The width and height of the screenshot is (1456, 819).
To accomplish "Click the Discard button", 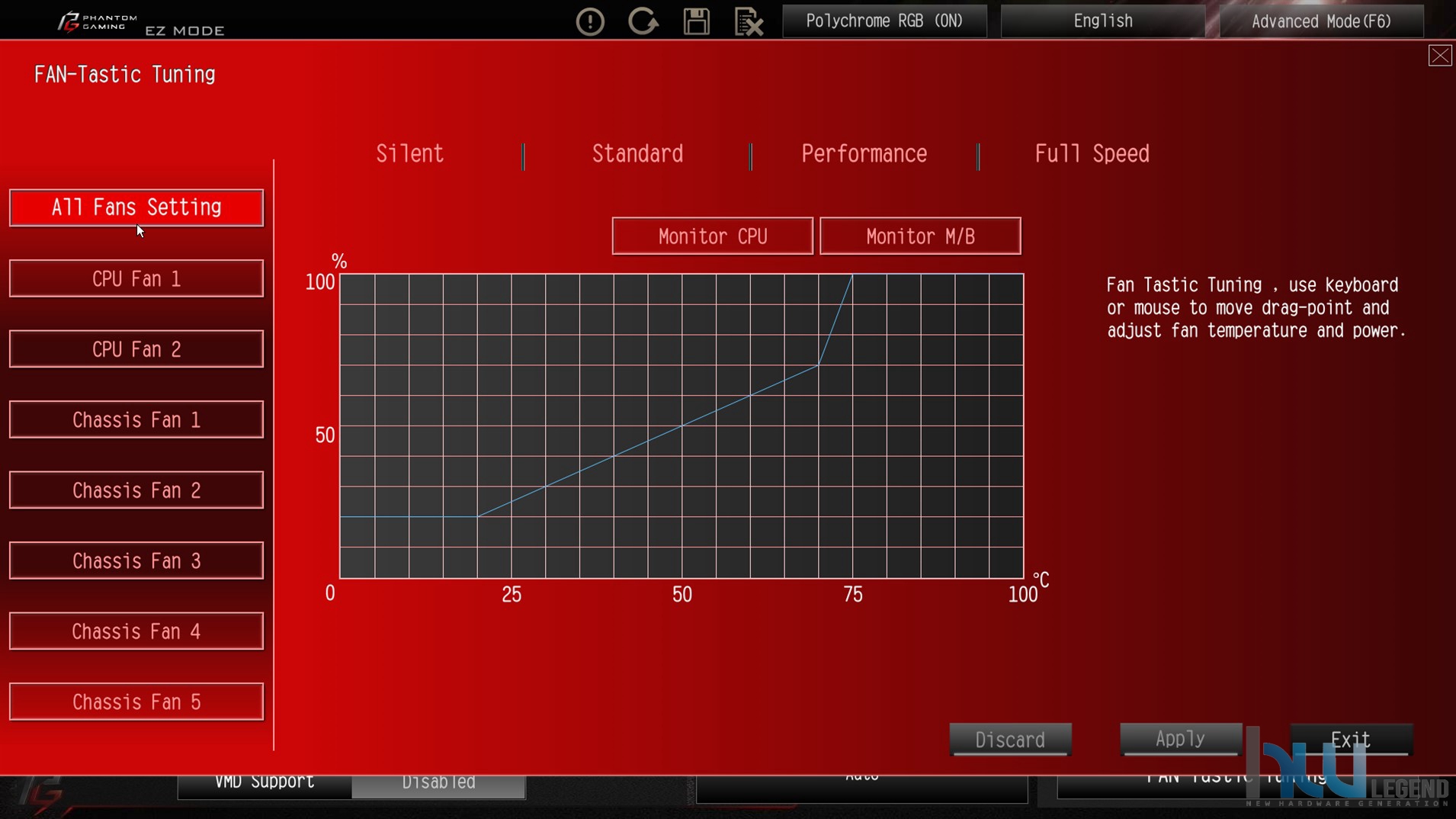I will [x=1011, y=740].
